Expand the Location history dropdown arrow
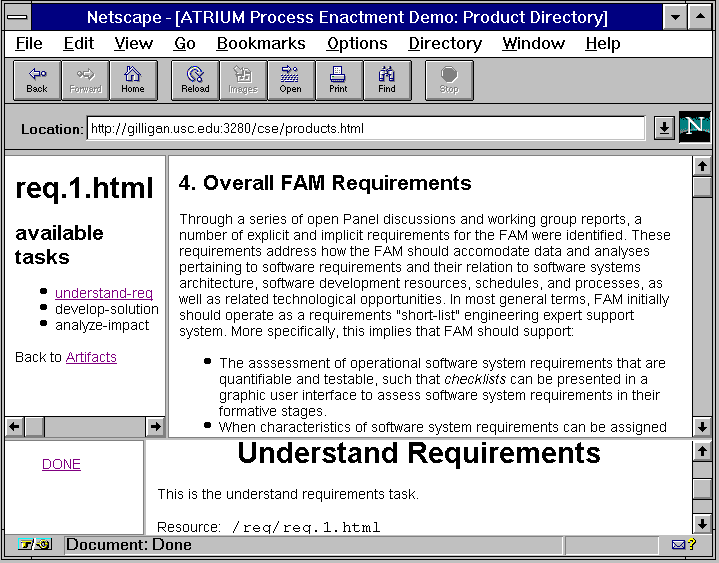 tap(663, 128)
